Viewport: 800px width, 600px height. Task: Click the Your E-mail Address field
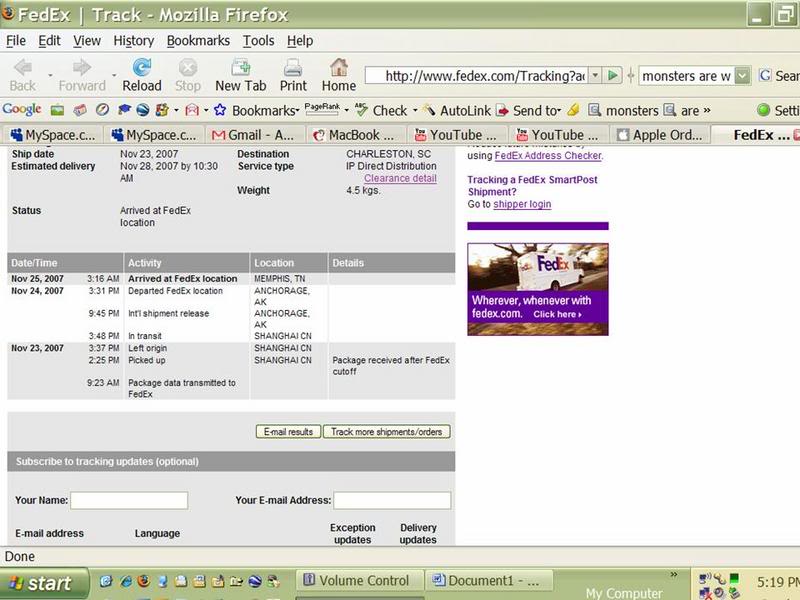pyautogui.click(x=392, y=500)
